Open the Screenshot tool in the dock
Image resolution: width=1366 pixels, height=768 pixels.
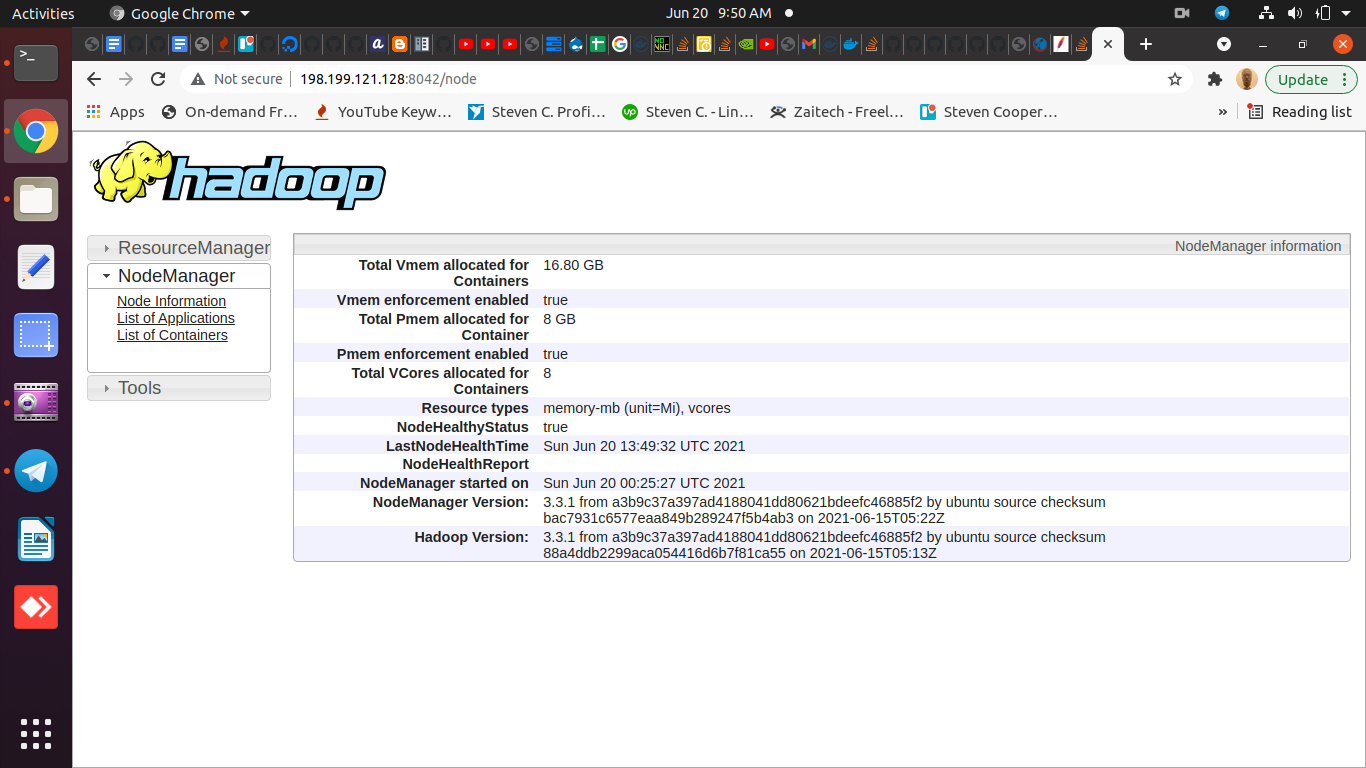[x=36, y=335]
